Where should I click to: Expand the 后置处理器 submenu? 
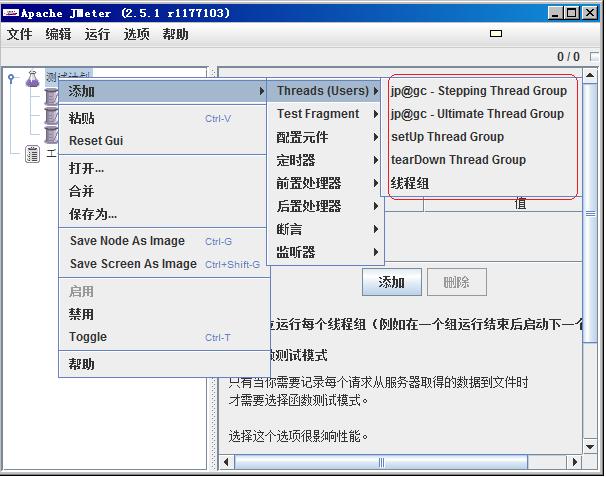[x=325, y=206]
